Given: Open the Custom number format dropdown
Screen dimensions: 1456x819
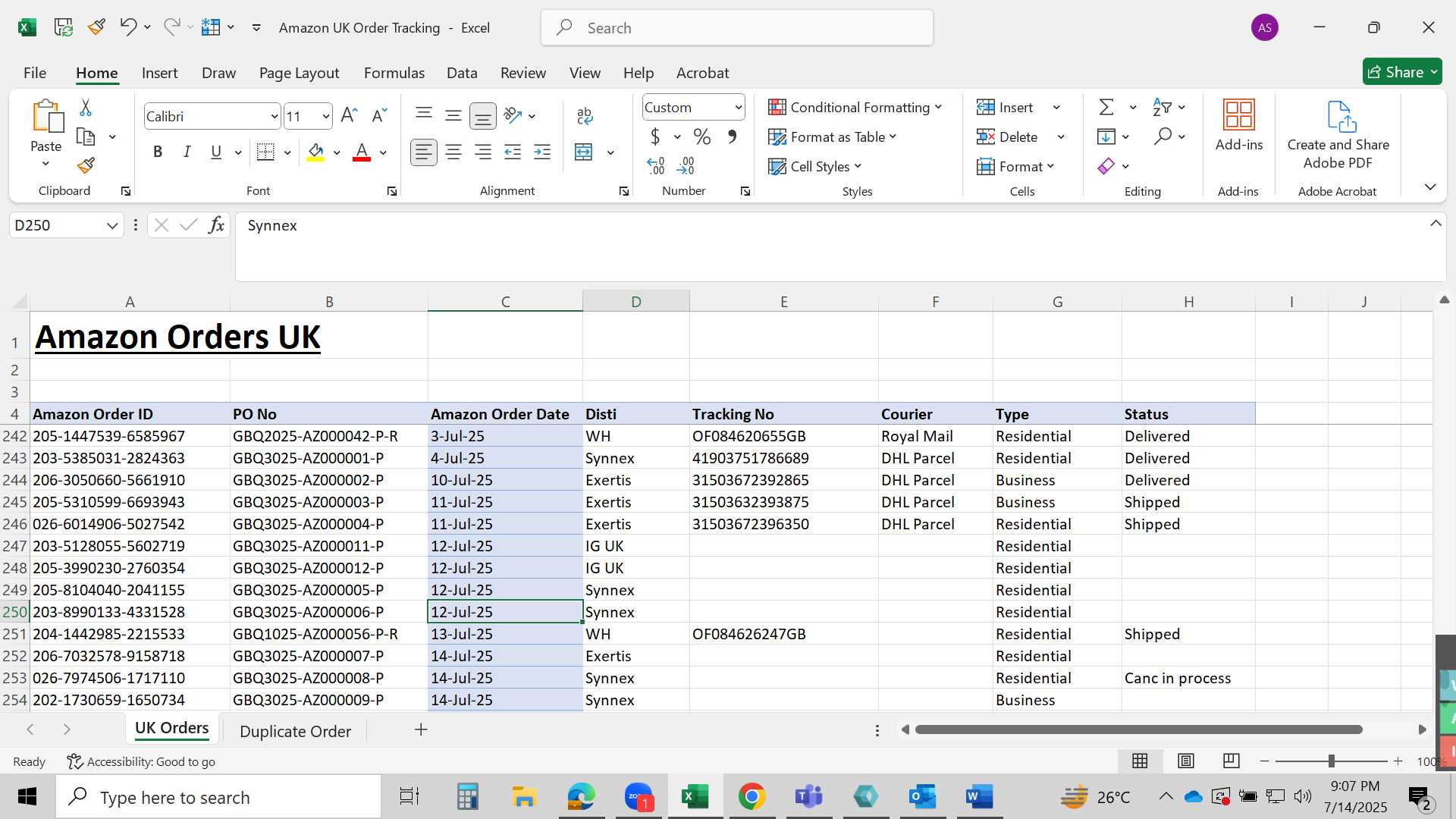Looking at the screenshot, I should 738,107.
